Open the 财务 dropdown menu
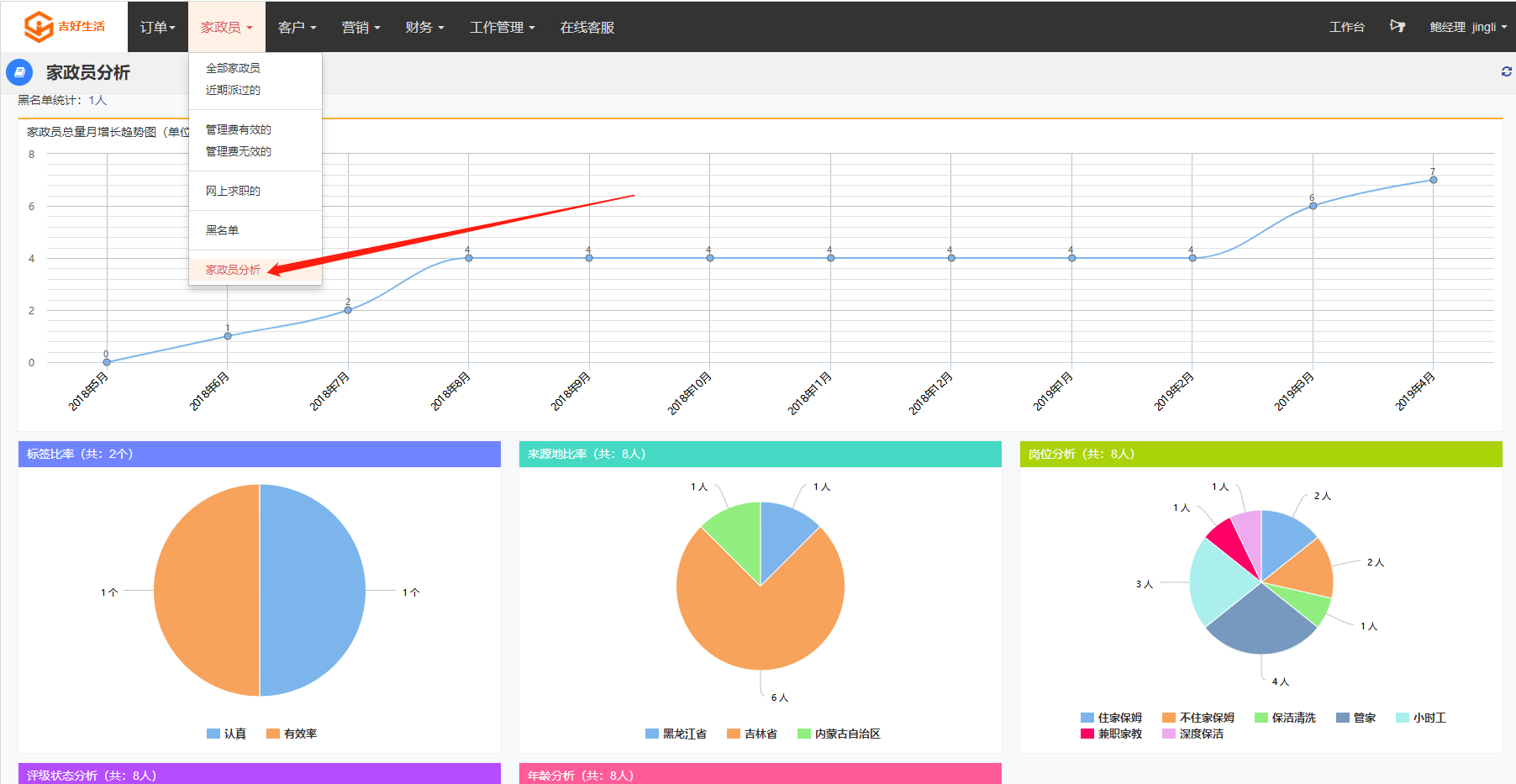 point(425,27)
